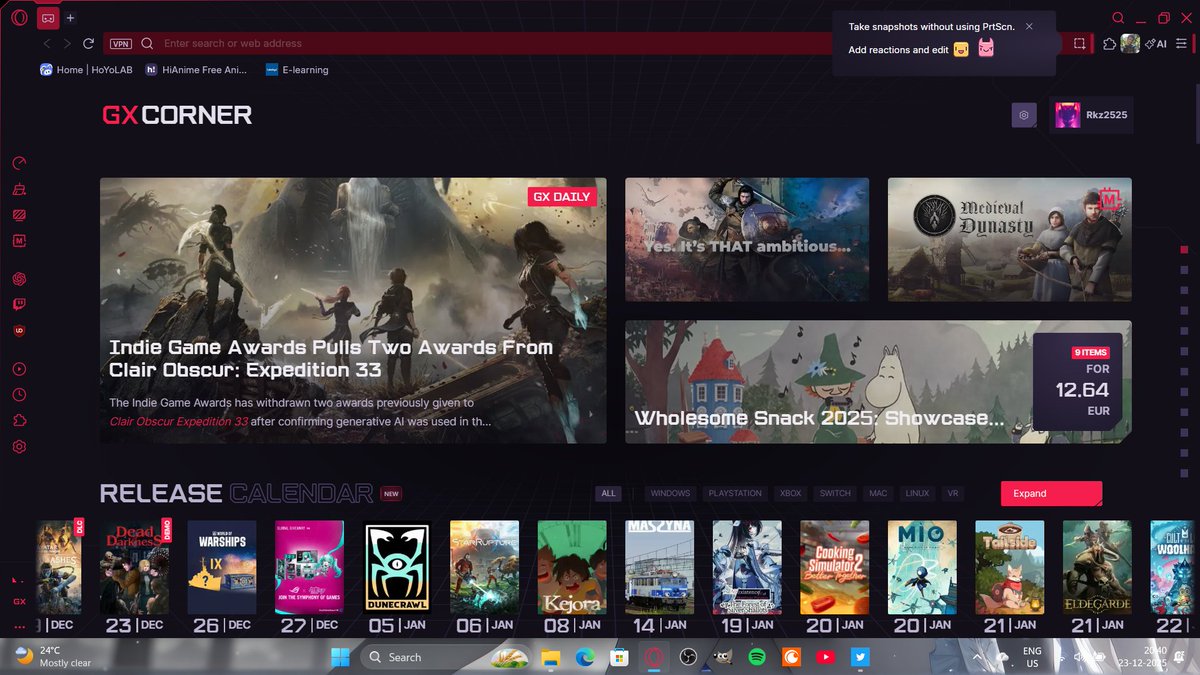Viewport: 1200px width, 675px height.
Task: Filter the release calendar by SWITCH
Action: click(835, 493)
